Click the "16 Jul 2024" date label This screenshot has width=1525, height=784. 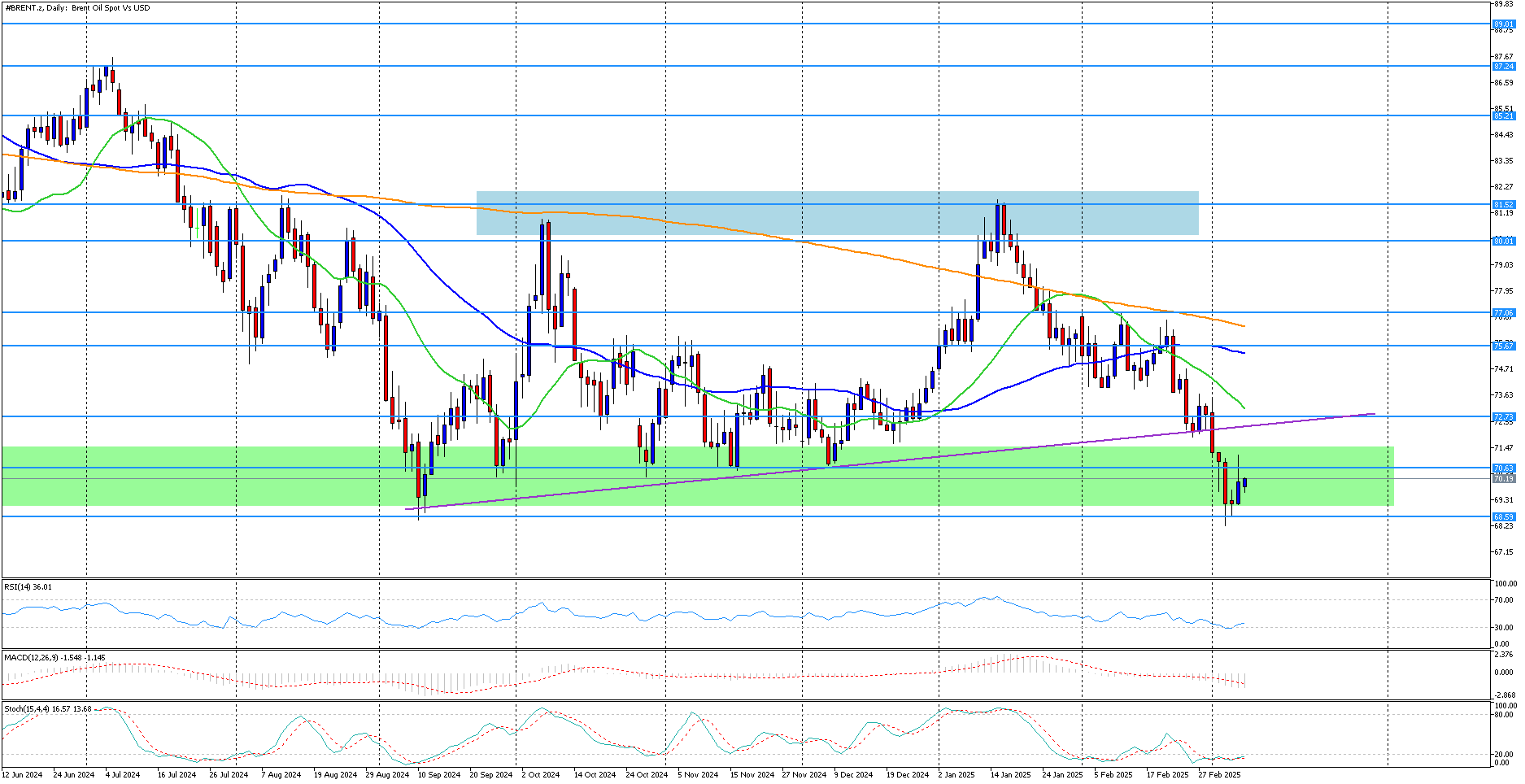[x=176, y=774]
